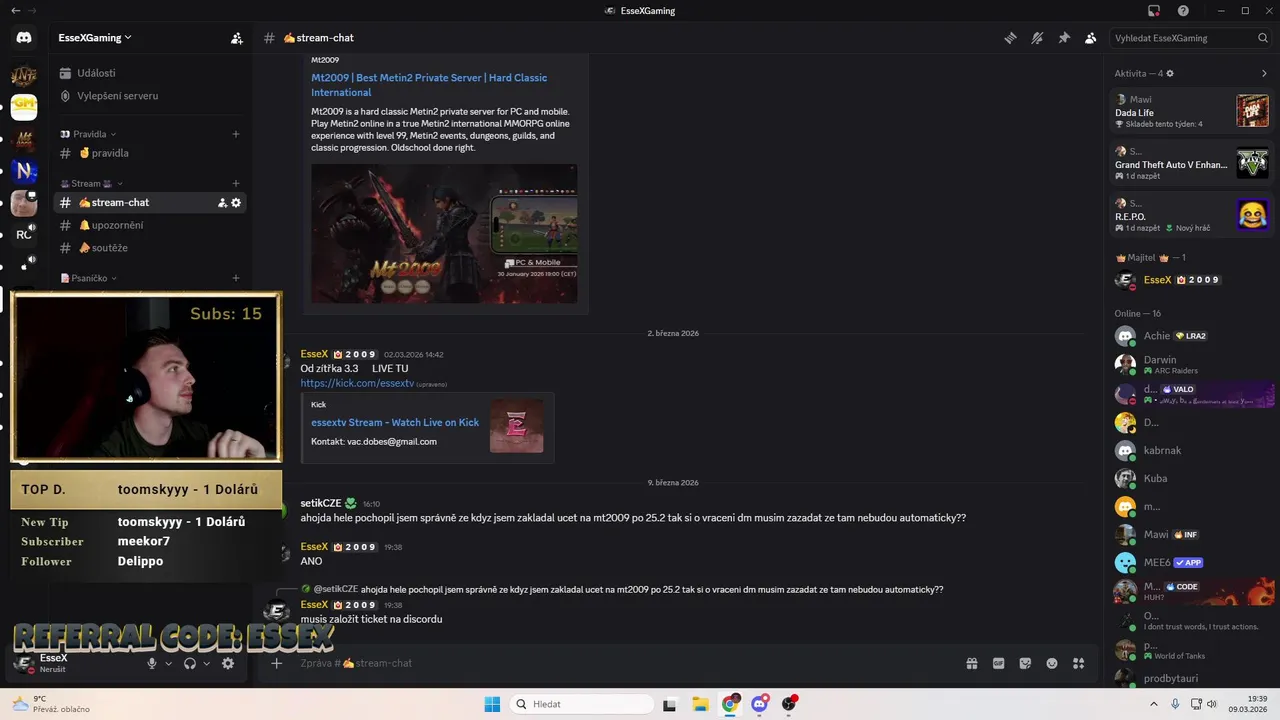Click create invite icon on stream-chat channel
The image size is (1280, 720).
pyautogui.click(x=222, y=203)
